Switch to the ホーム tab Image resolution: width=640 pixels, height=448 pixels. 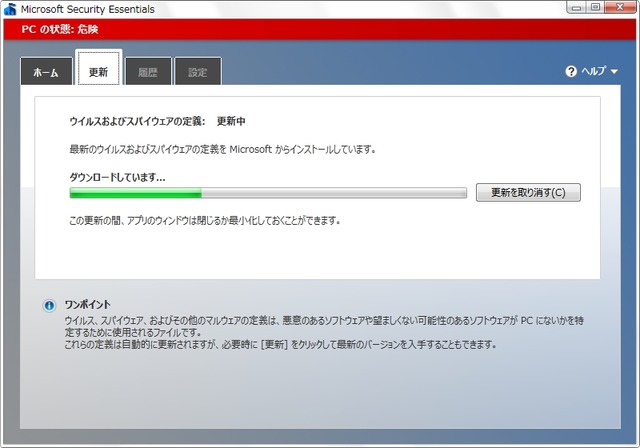tap(46, 72)
